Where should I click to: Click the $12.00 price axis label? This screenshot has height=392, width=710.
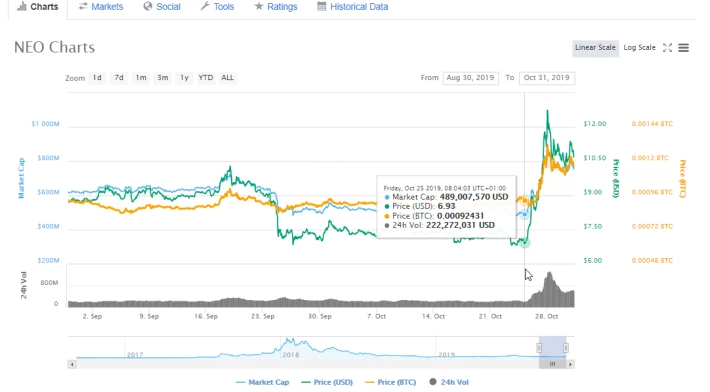point(595,124)
